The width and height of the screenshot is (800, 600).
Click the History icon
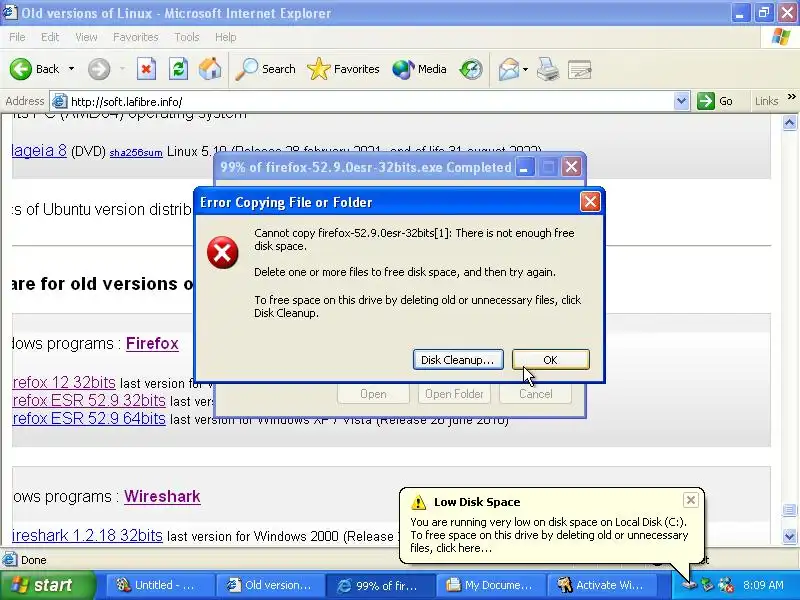(x=470, y=69)
